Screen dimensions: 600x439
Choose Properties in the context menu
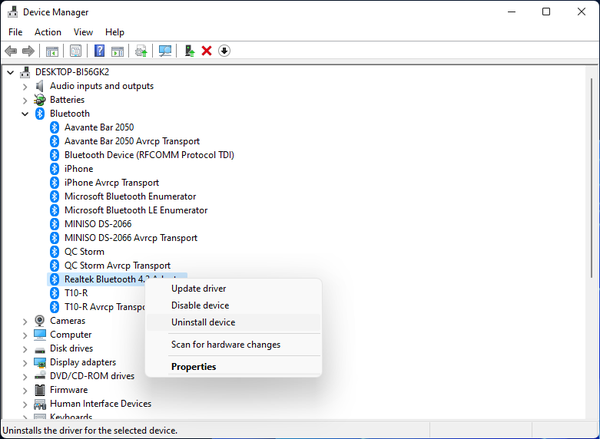pos(233,367)
